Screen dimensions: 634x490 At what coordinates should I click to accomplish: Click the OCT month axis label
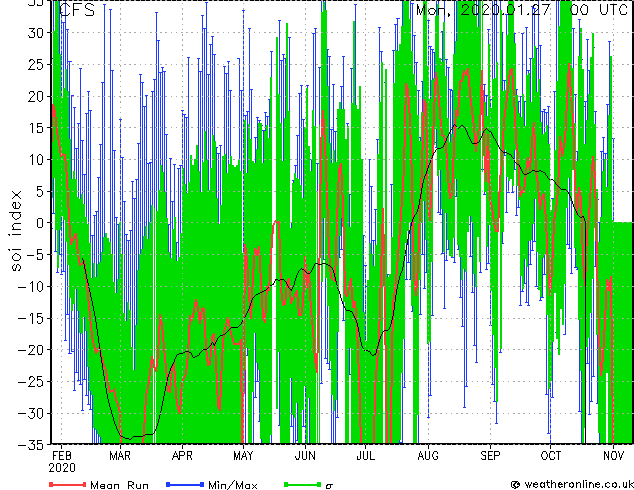pyautogui.click(x=551, y=456)
